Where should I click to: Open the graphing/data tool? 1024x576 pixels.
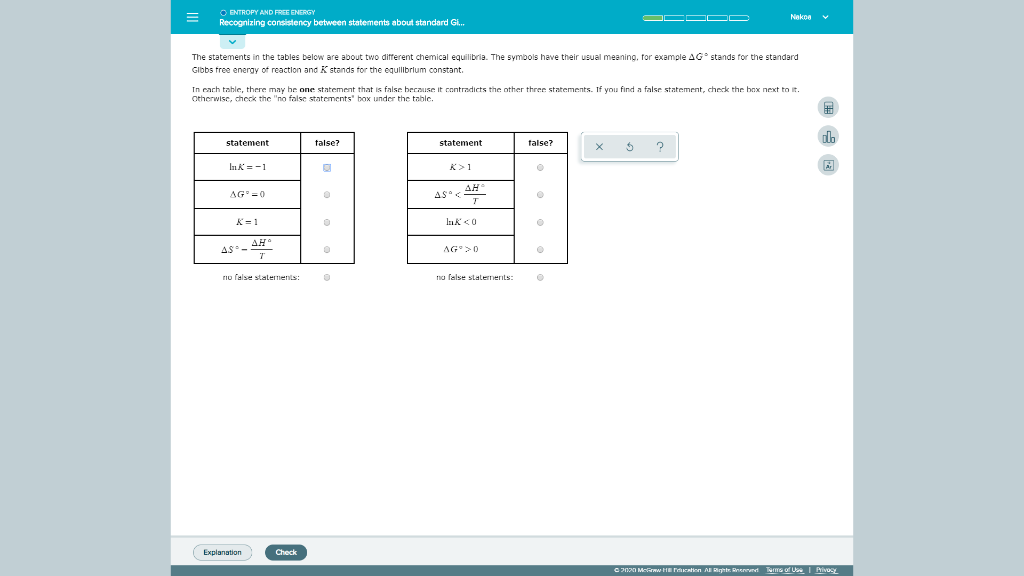[828, 135]
